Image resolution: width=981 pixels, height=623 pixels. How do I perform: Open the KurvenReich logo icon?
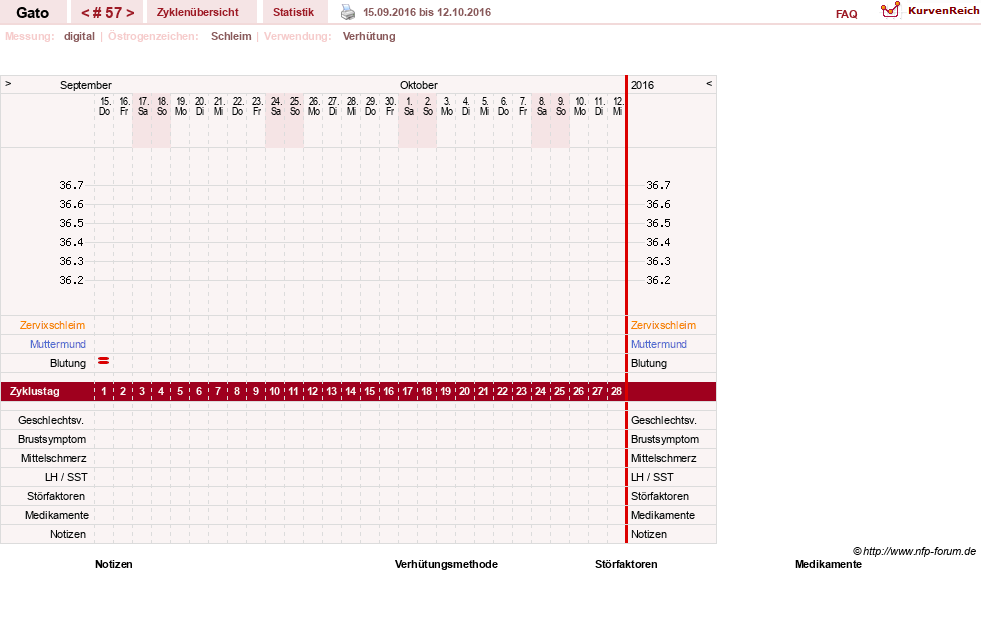coord(890,10)
